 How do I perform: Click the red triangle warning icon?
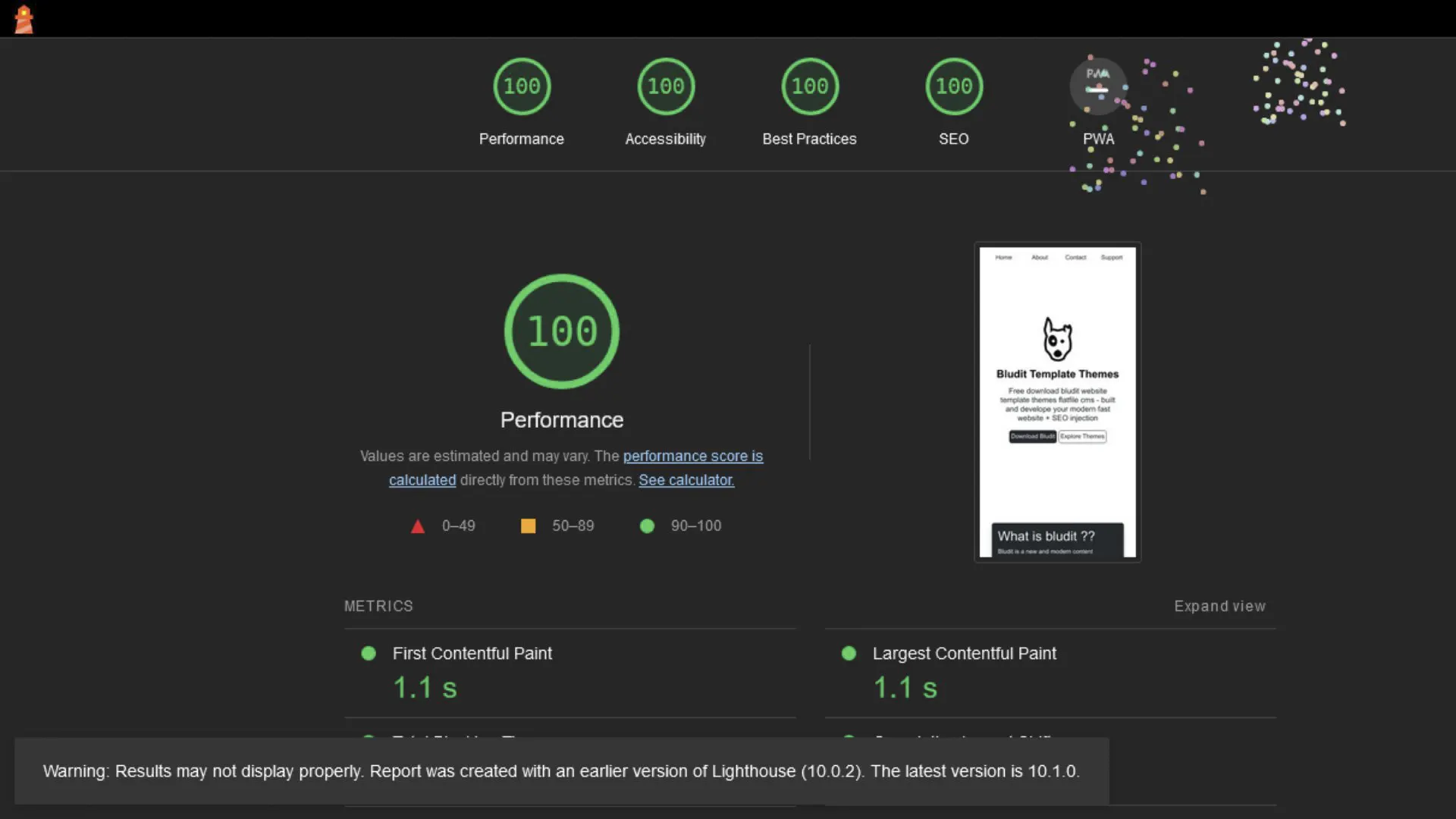(x=418, y=526)
